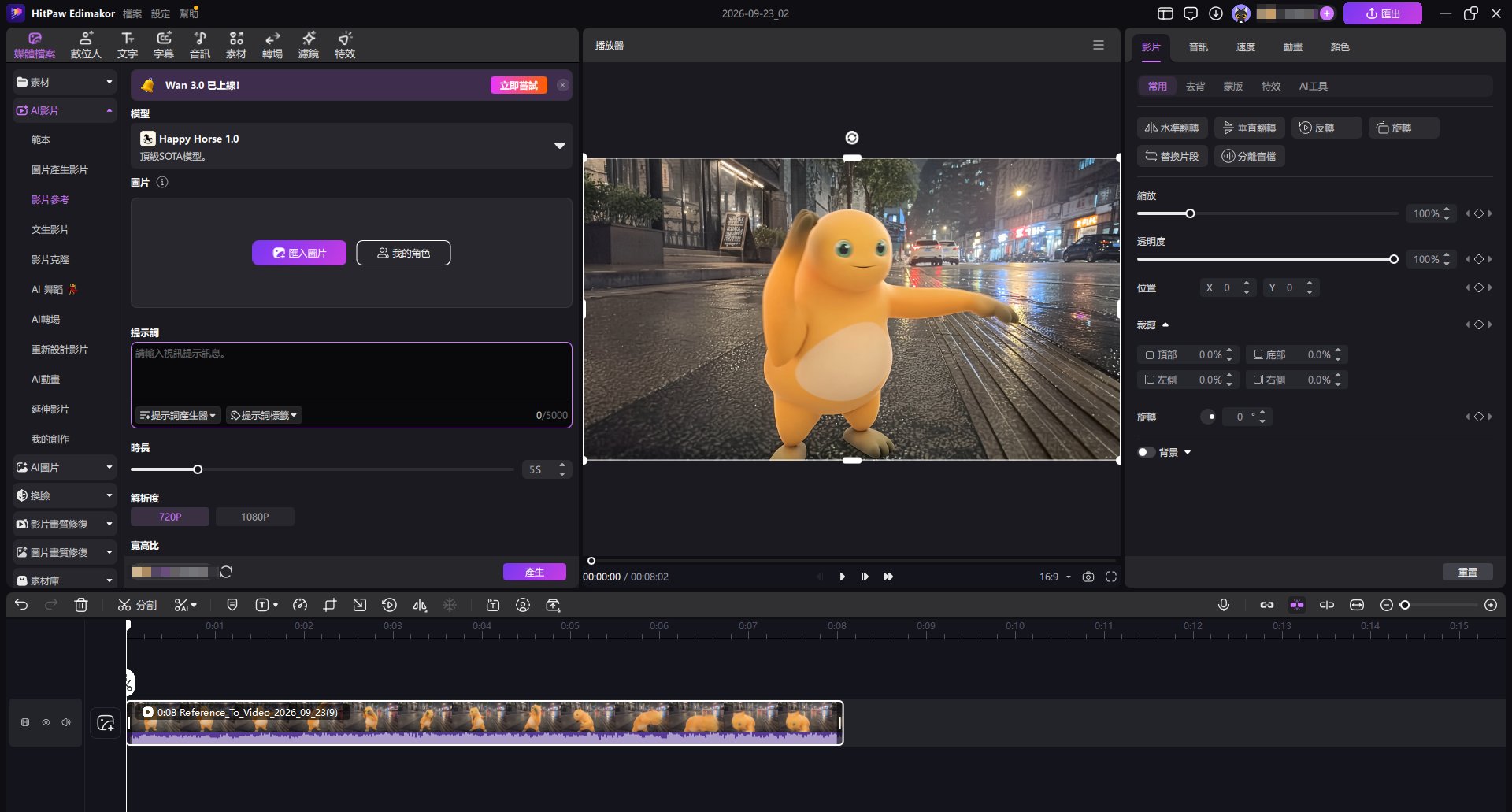Switch to the 音訊 properties tab
Image resolution: width=1512 pixels, height=812 pixels.
click(1199, 47)
